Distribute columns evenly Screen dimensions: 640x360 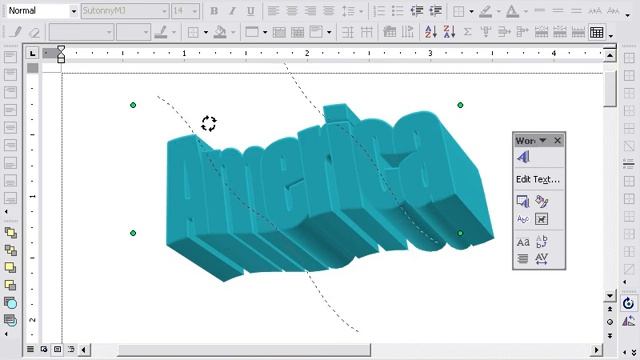[367, 32]
